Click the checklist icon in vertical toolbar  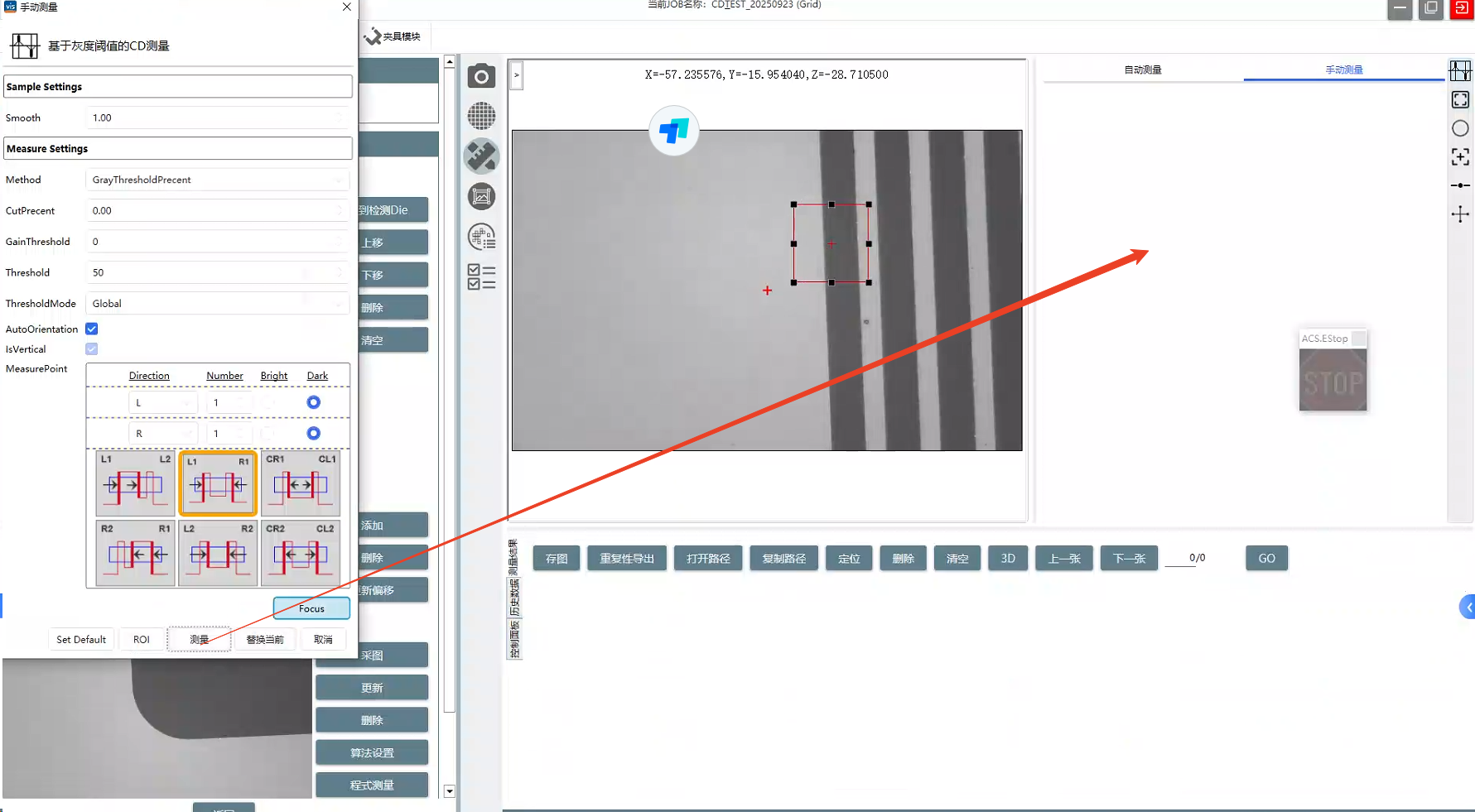pyautogui.click(x=480, y=276)
